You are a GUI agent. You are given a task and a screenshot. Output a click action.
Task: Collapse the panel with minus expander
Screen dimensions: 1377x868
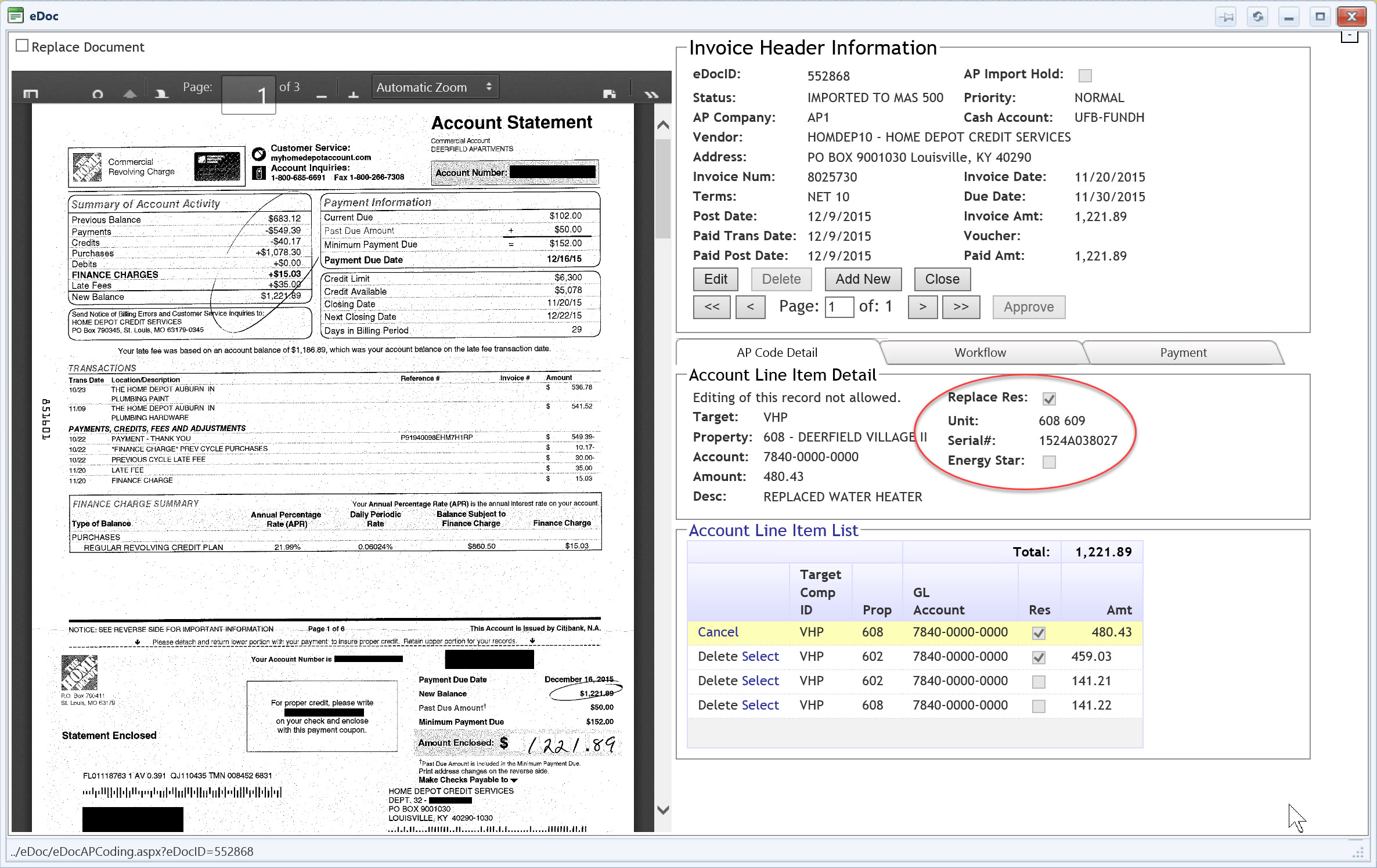1349,37
